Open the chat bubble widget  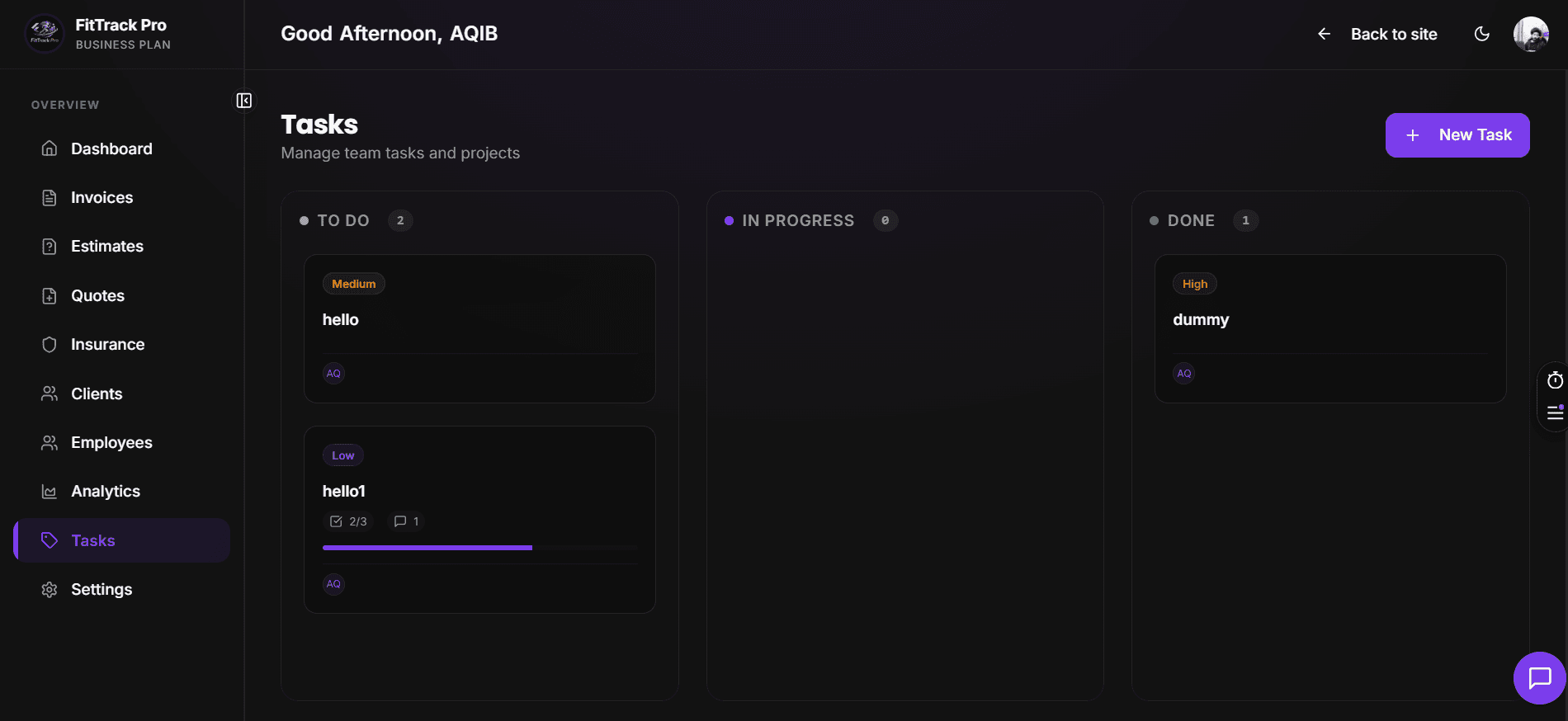(1539, 678)
